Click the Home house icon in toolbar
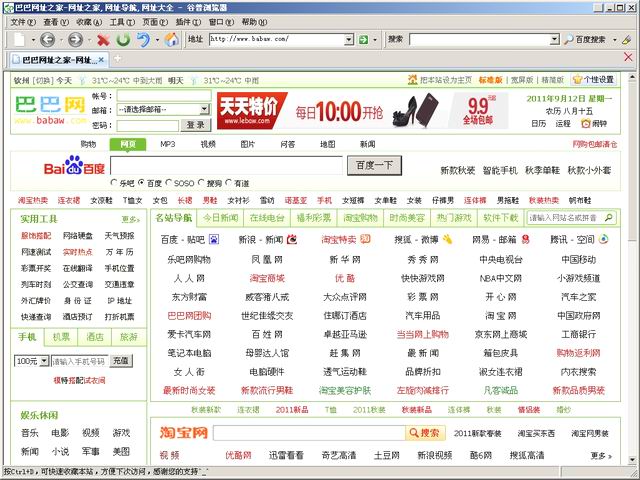640x480 pixels. pyautogui.click(x=171, y=40)
